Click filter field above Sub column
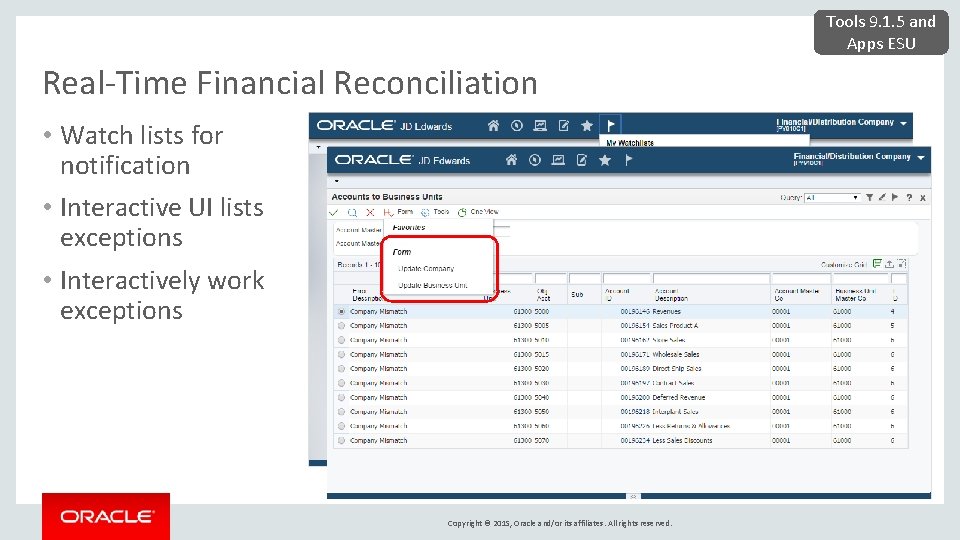 584,279
